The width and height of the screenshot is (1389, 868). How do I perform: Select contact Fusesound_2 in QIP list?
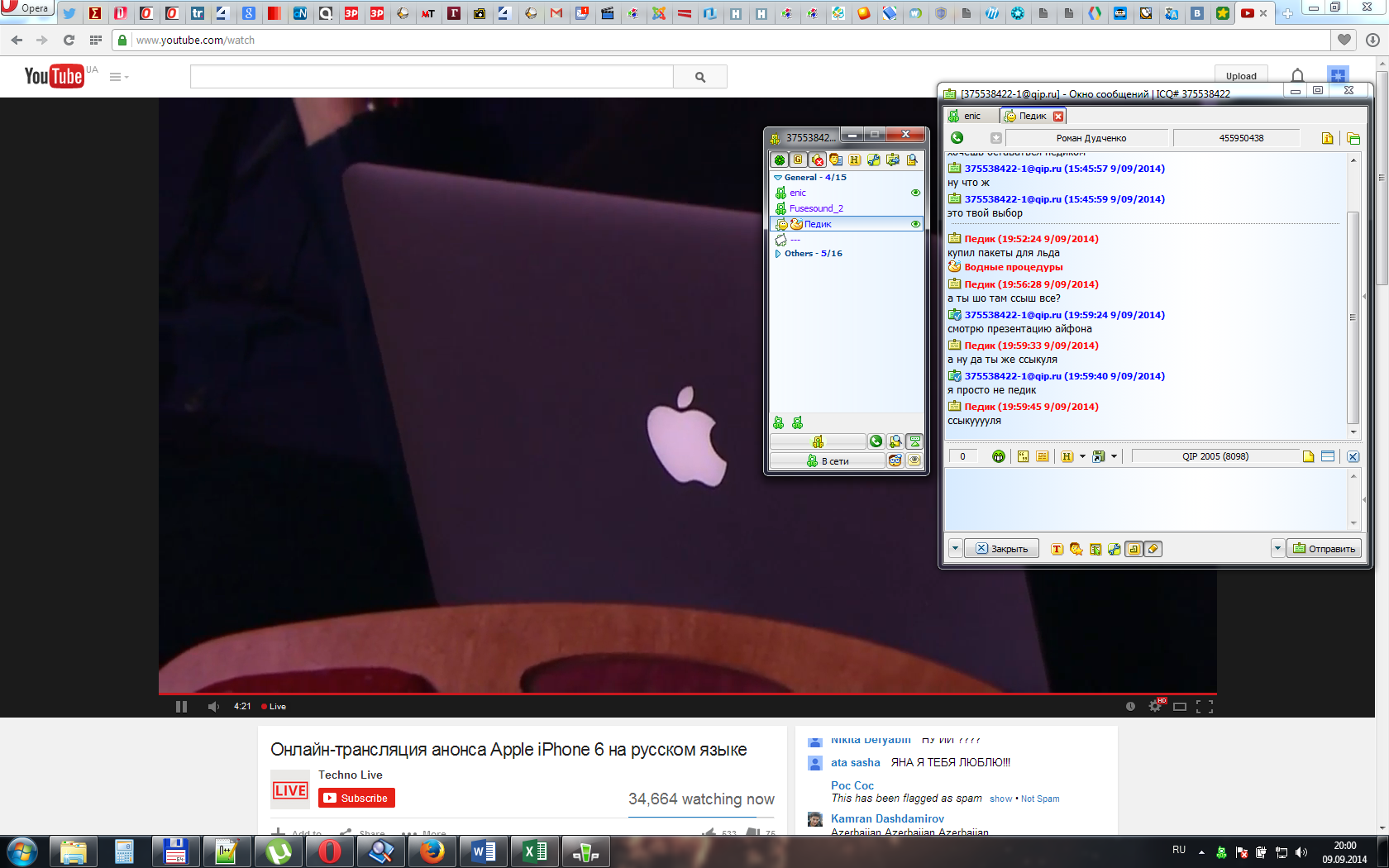click(x=816, y=208)
